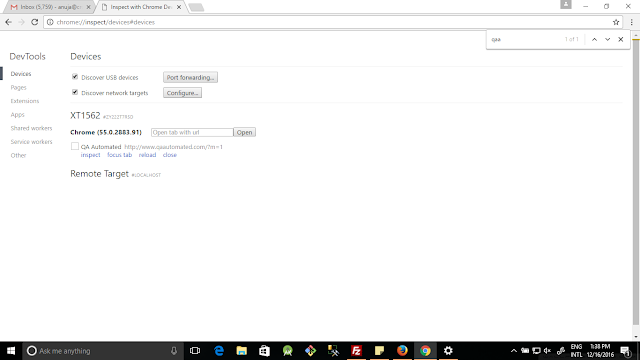Open Other section in sidebar
The height and width of the screenshot is (360, 640).
(x=18, y=156)
